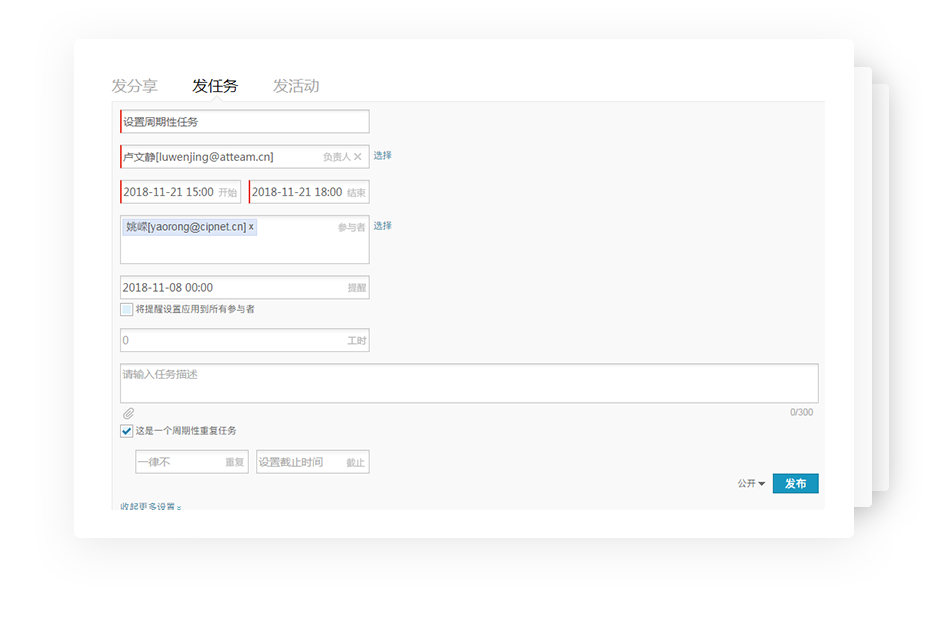This screenshot has width=940, height=618.
Task: Switch to the 发分享 tab
Action: point(134,86)
